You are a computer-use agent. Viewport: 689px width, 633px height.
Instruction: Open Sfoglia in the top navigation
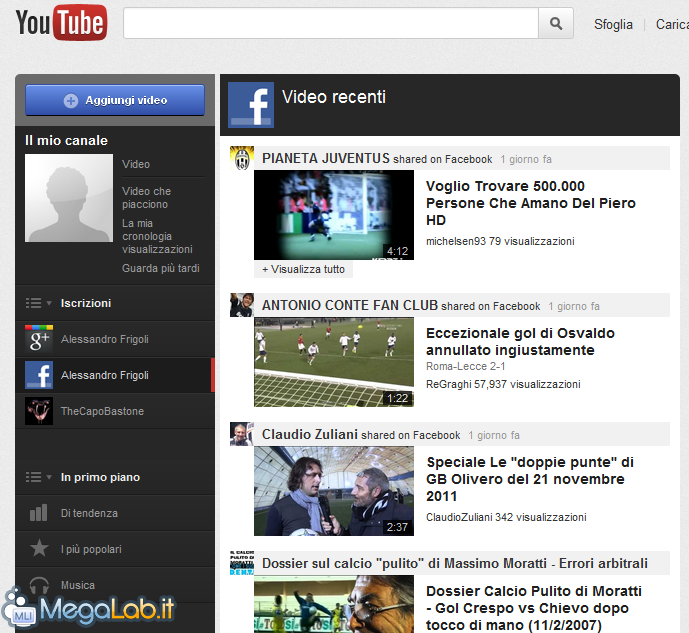tap(613, 24)
